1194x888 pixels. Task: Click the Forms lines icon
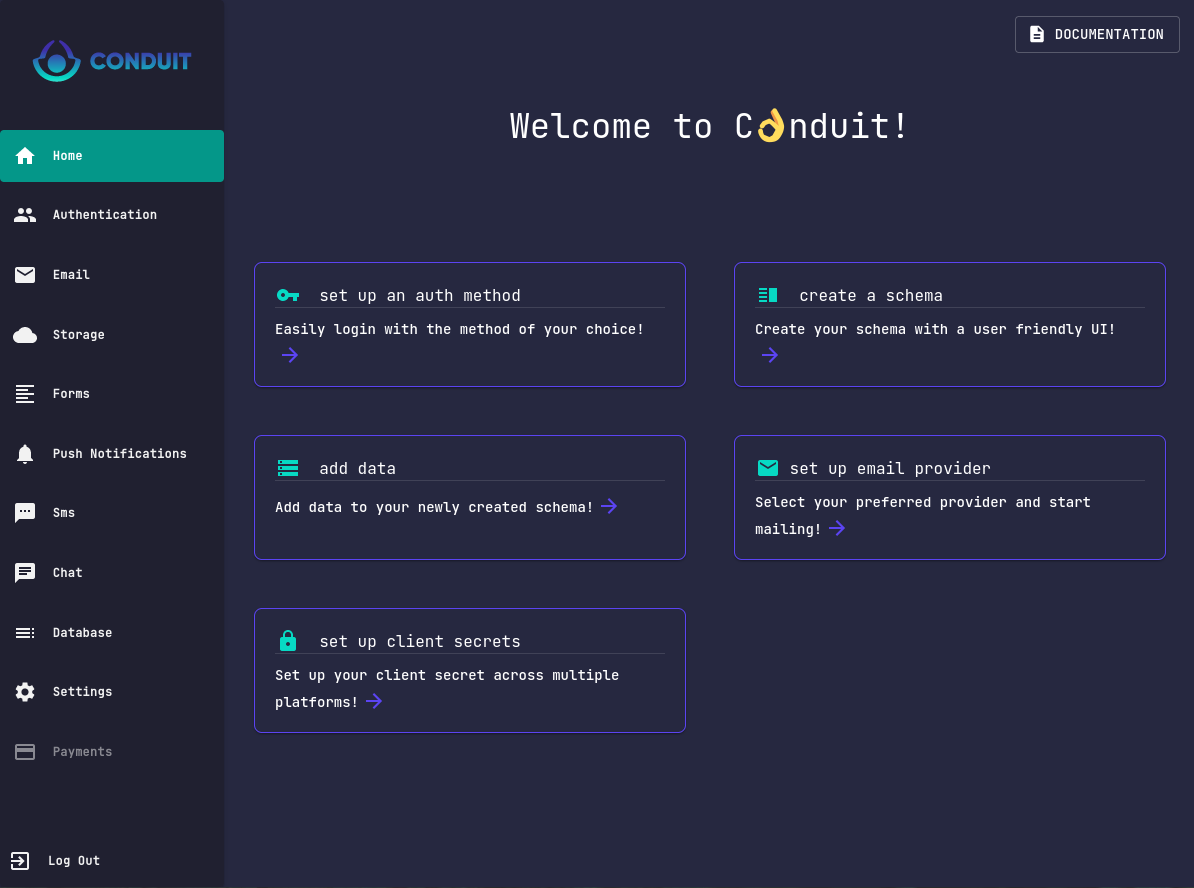[x=25, y=394]
